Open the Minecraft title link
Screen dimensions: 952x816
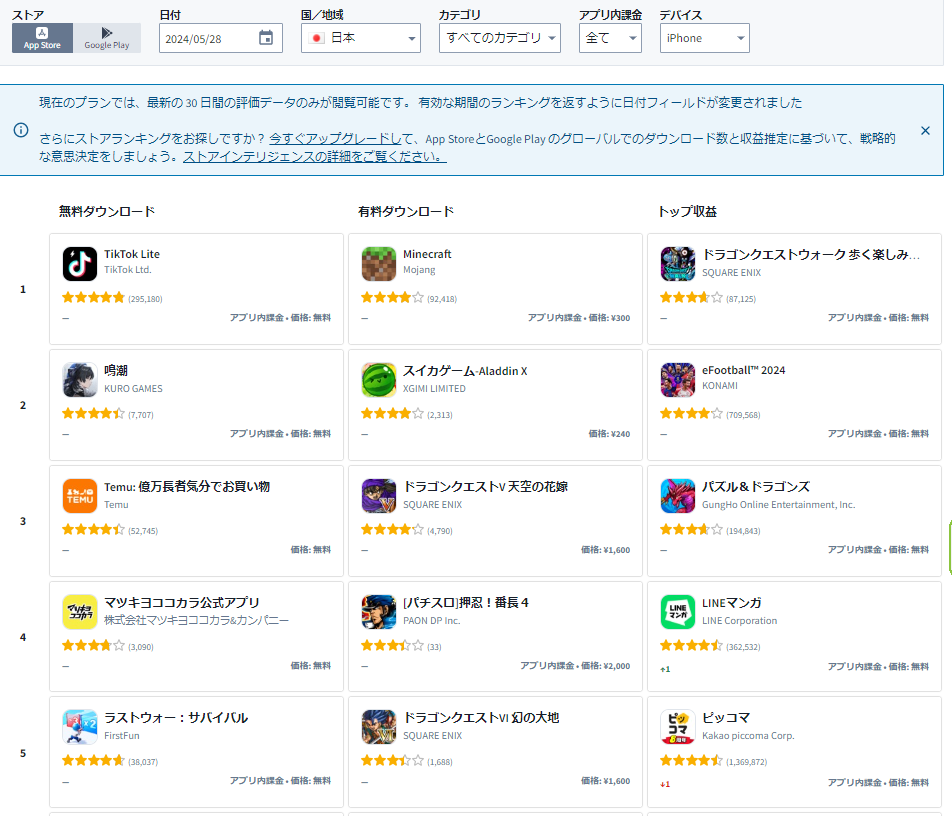[x=427, y=254]
